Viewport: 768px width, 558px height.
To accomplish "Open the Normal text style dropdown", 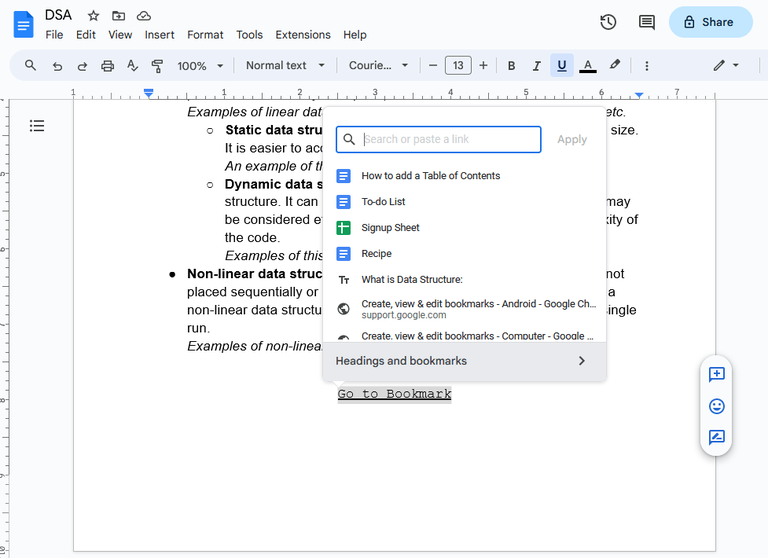I will (x=285, y=65).
